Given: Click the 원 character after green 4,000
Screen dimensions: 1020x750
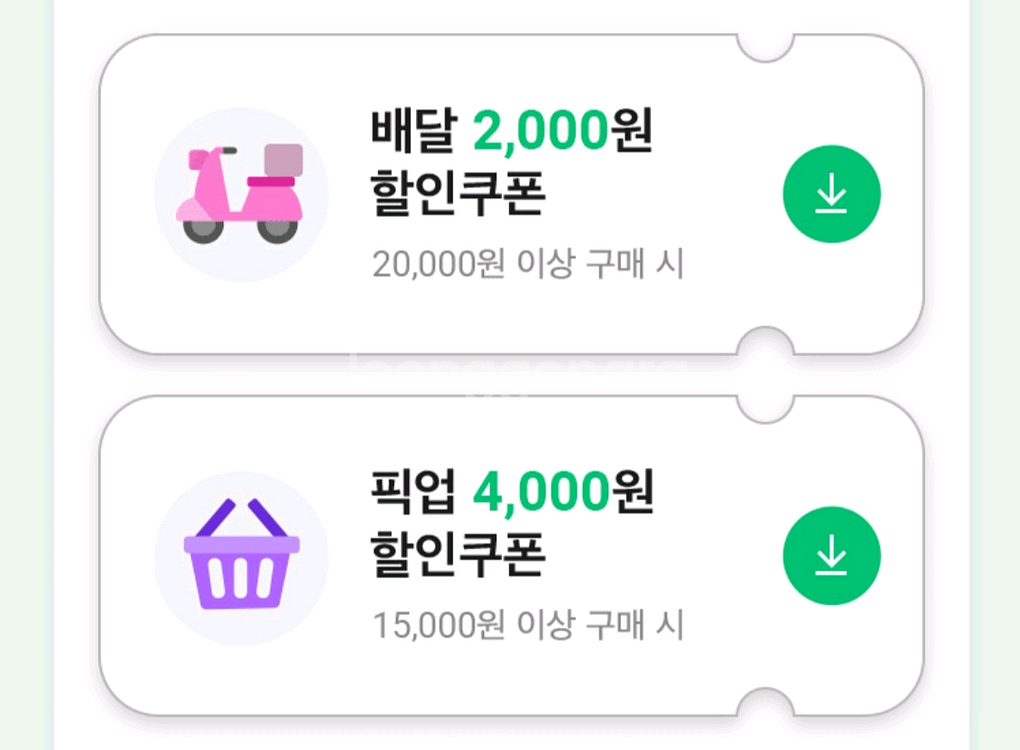Looking at the screenshot, I should 632,491.
